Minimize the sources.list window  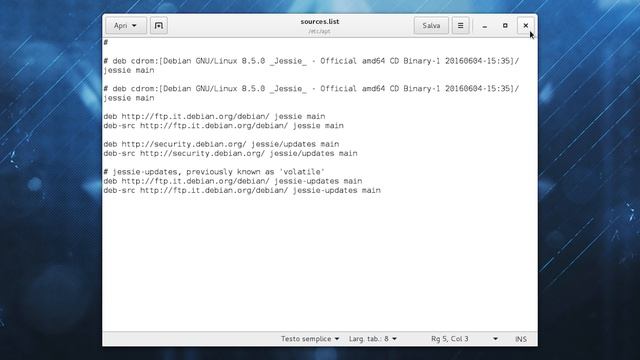pyautogui.click(x=484, y=26)
